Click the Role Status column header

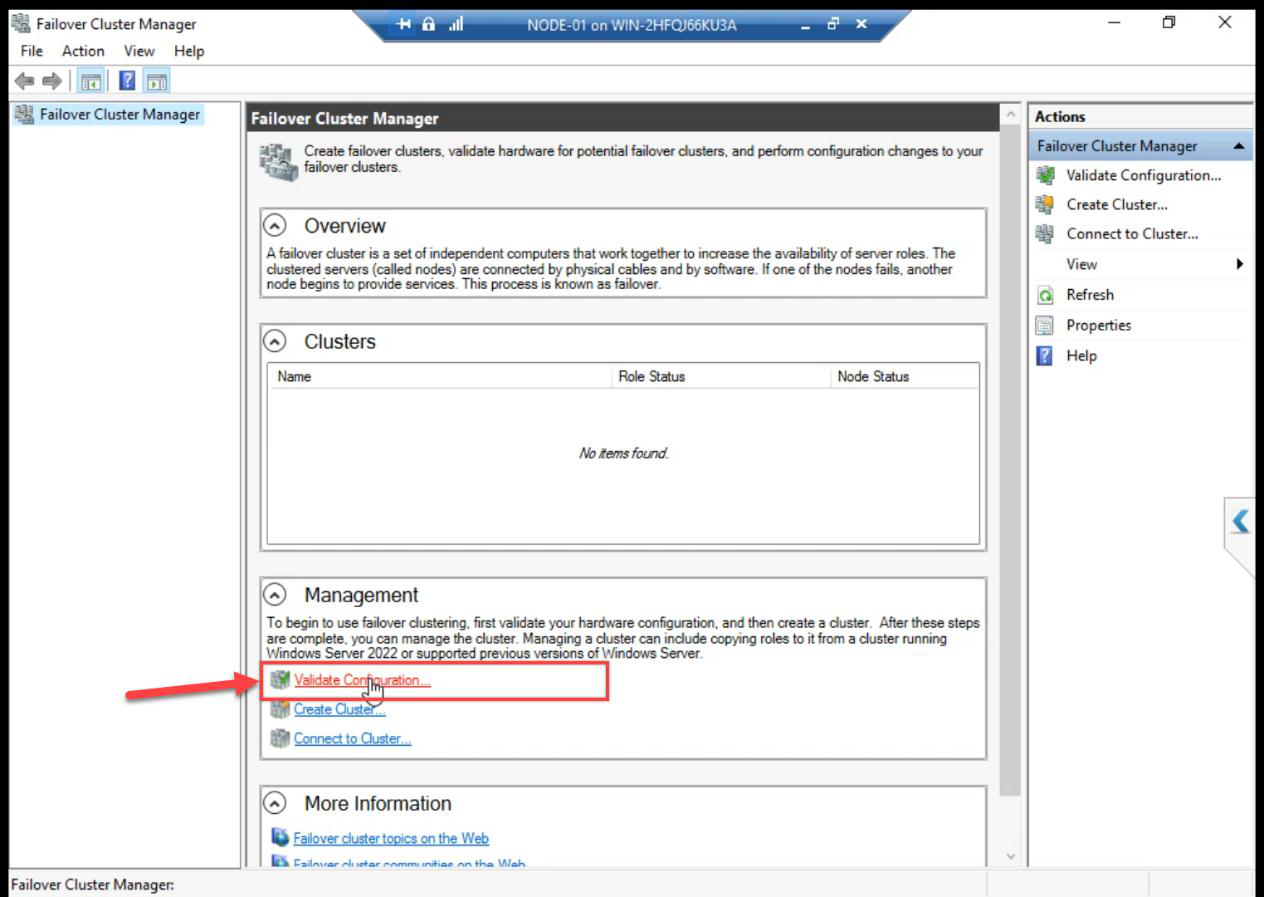[721, 376]
